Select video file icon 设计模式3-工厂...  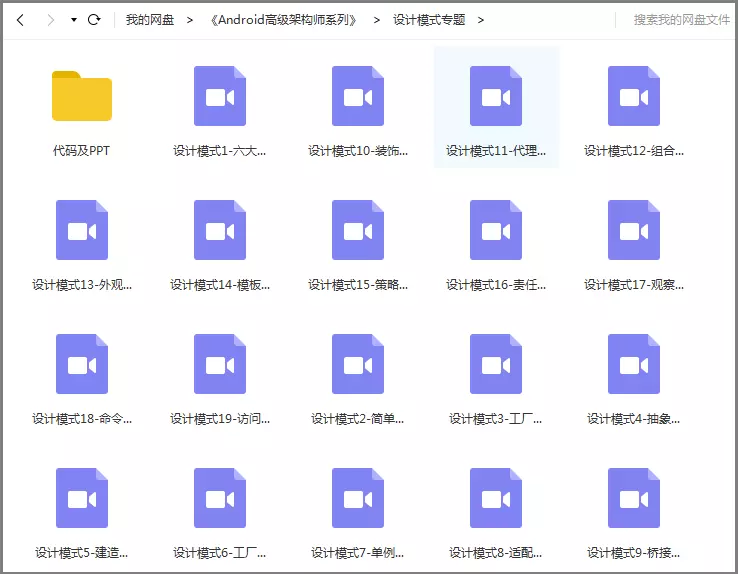496,364
